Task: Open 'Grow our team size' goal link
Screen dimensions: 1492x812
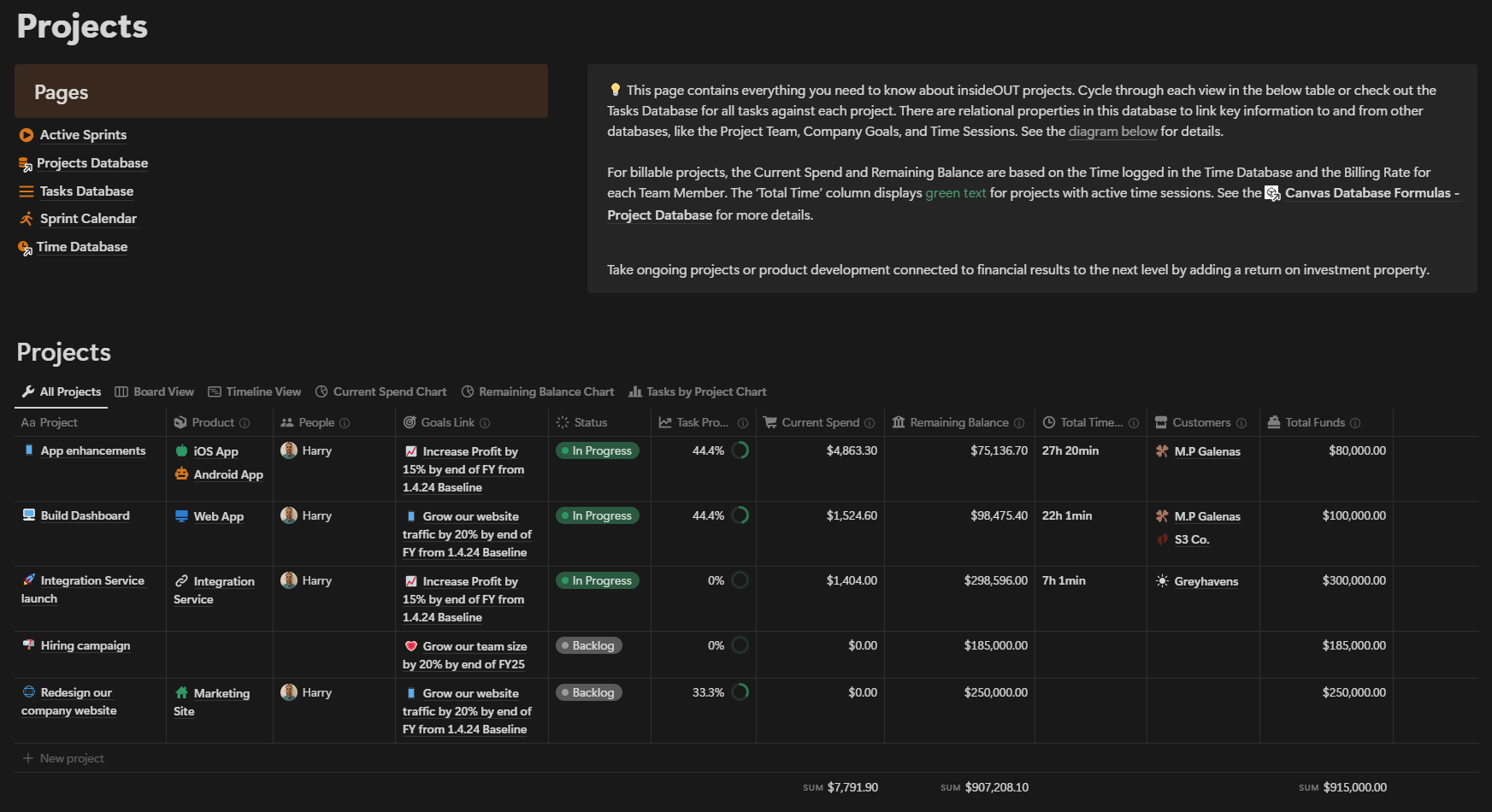Action: [464, 656]
